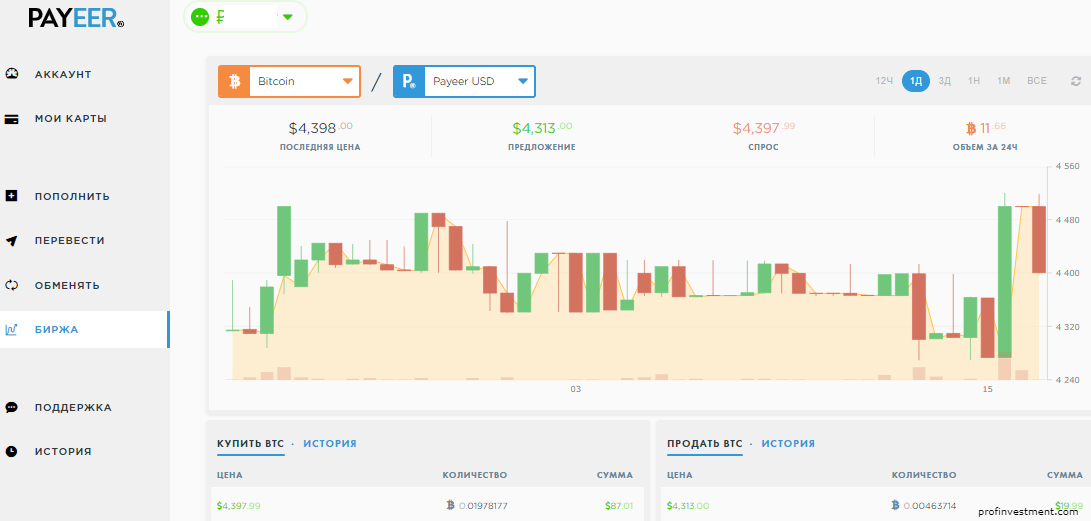The height and width of the screenshot is (521, 1091).
Task: Click the Bitcoin icon in sell order row
Action: point(896,505)
